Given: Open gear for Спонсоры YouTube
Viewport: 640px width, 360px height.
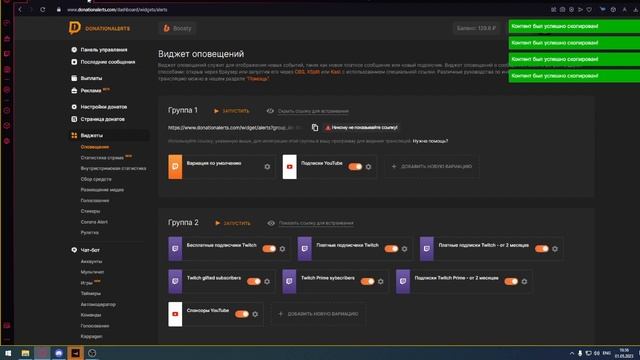Looking at the screenshot, I should pyautogui.click(x=255, y=314).
